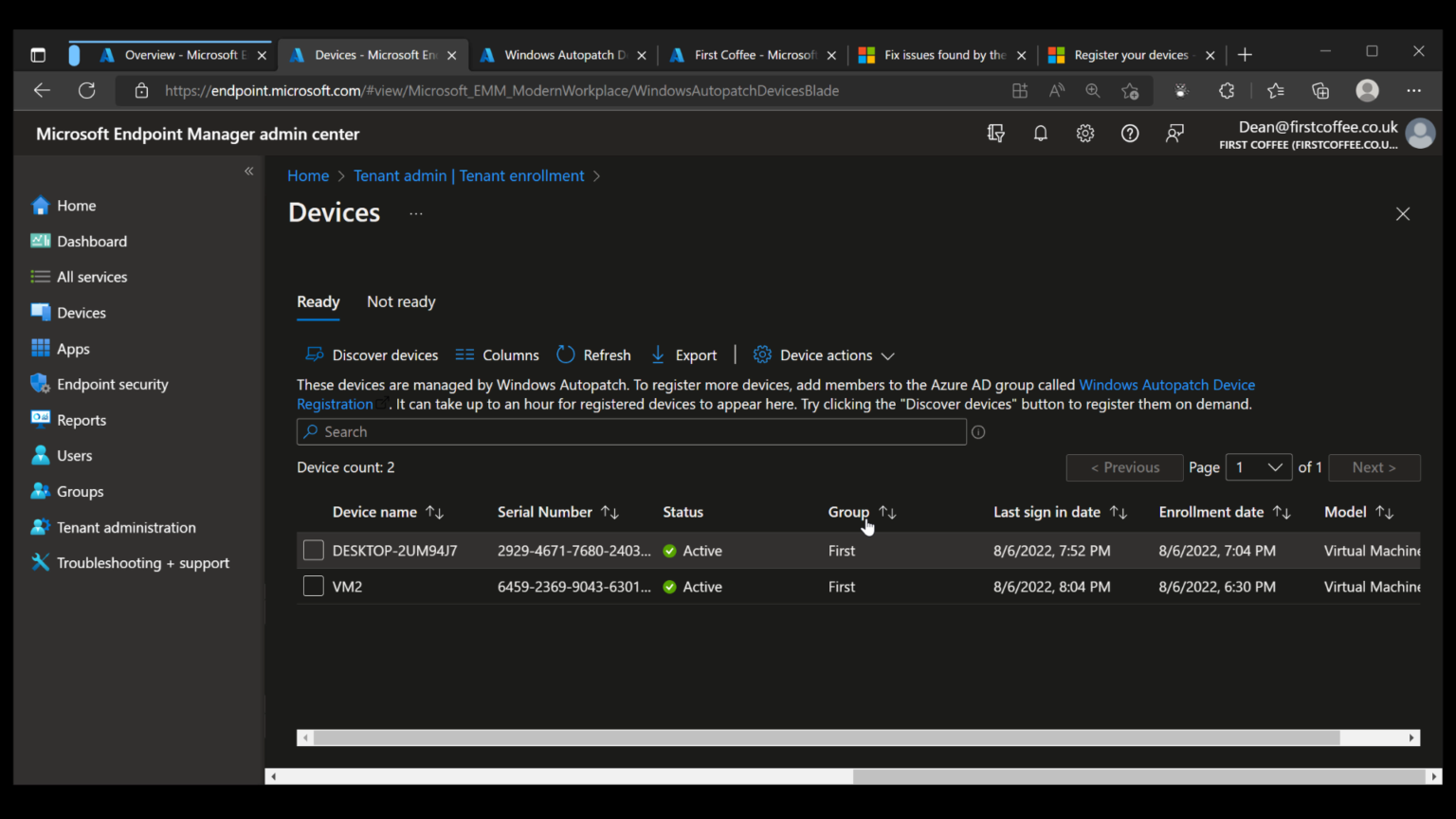This screenshot has height=819, width=1456.
Task: Toggle sort order on Enrollment date column
Action: tap(1283, 512)
